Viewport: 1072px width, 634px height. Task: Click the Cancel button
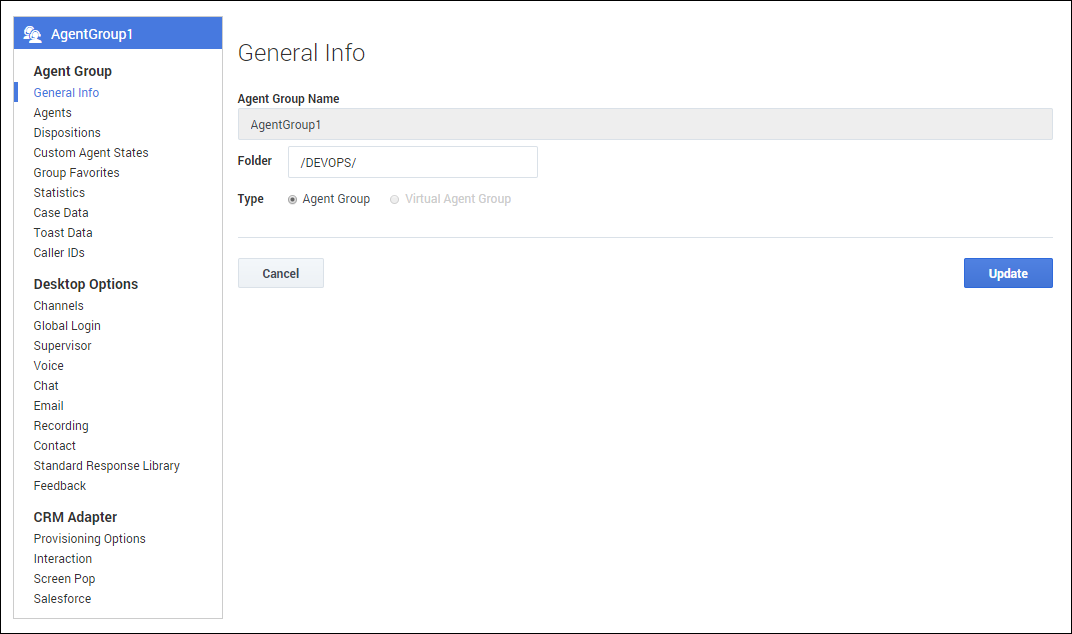pos(280,273)
